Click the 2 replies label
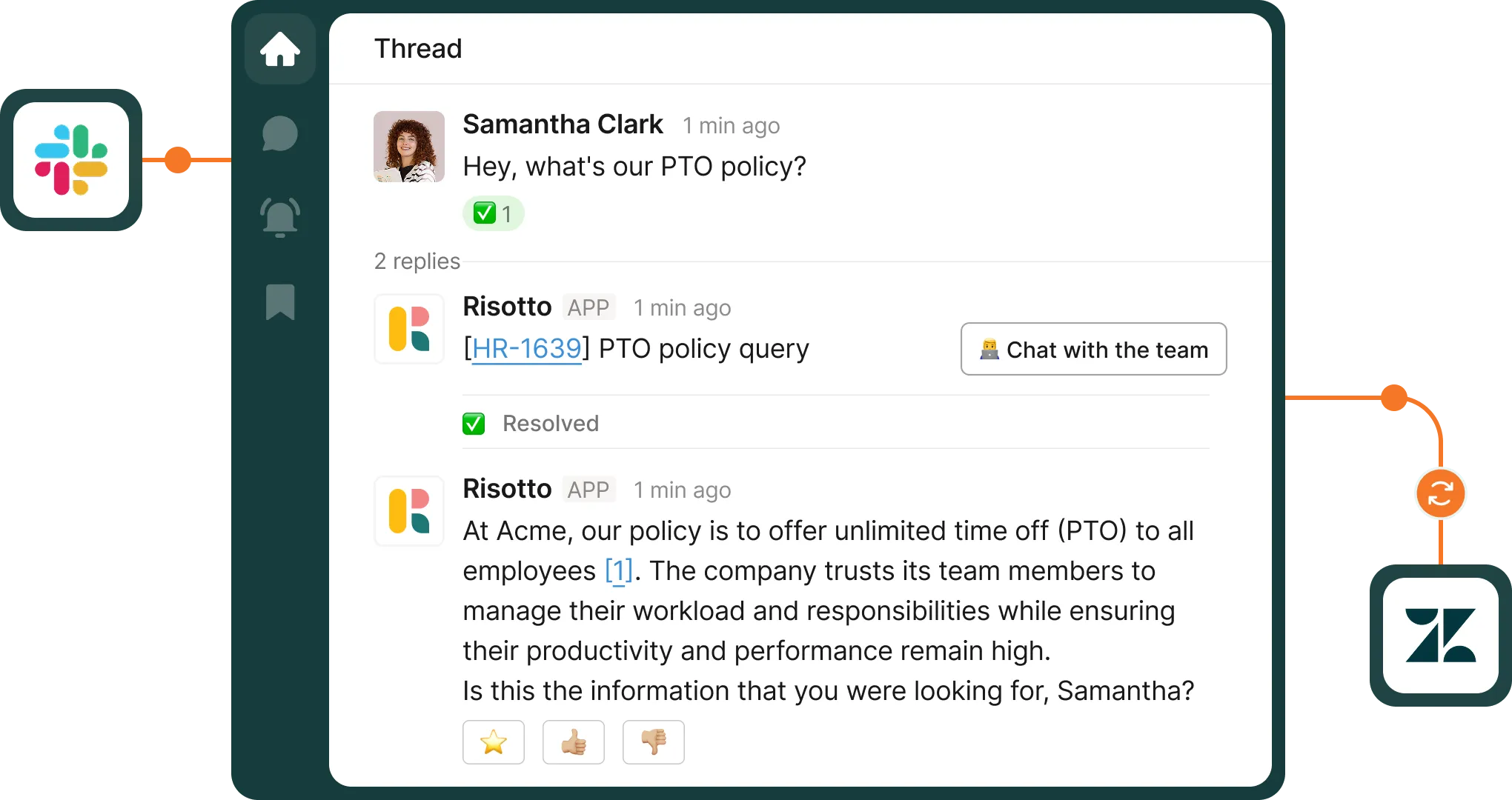The height and width of the screenshot is (800, 1512). (x=417, y=261)
